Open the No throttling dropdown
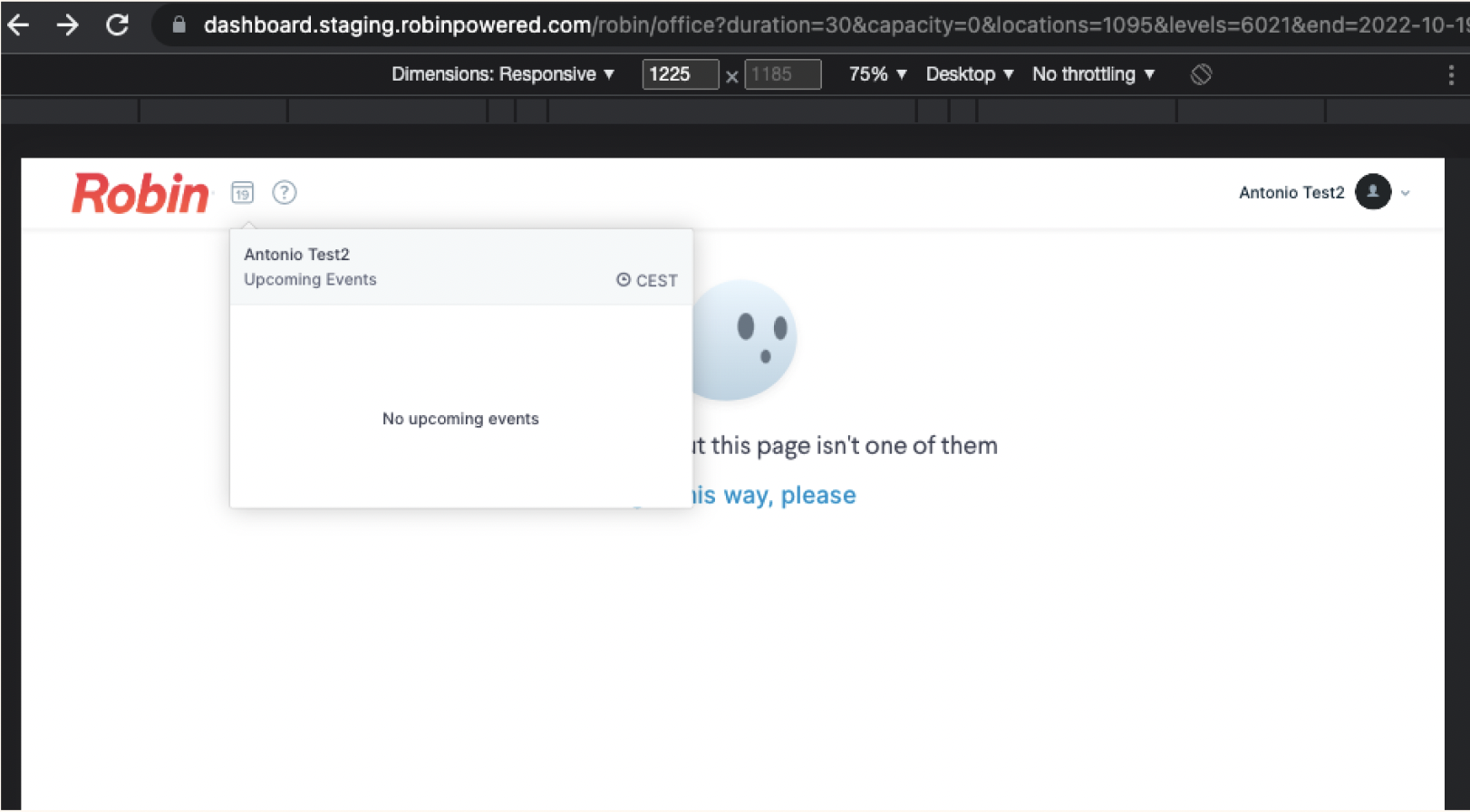1470x812 pixels. (1094, 74)
